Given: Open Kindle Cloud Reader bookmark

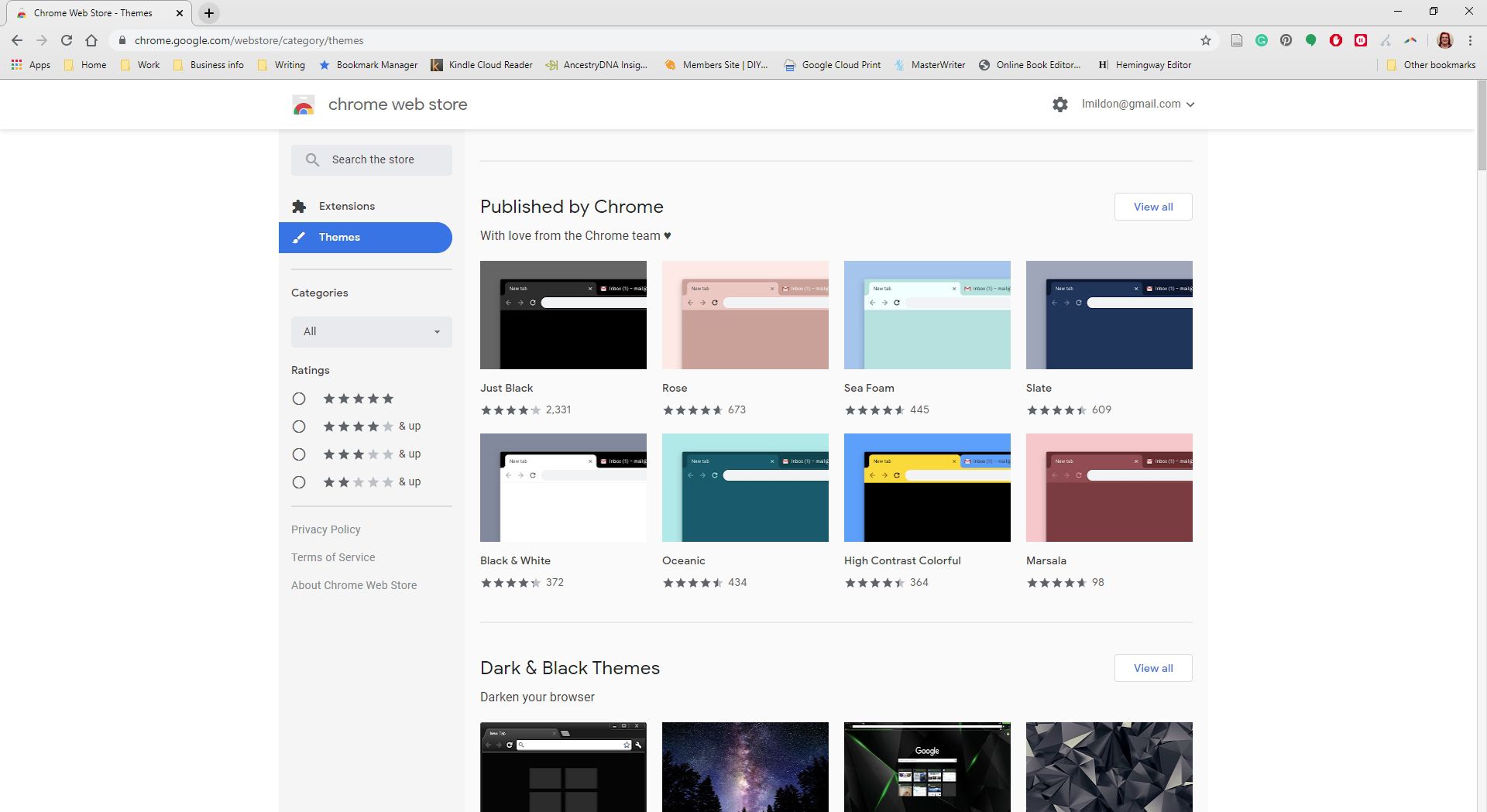Looking at the screenshot, I should click(482, 65).
